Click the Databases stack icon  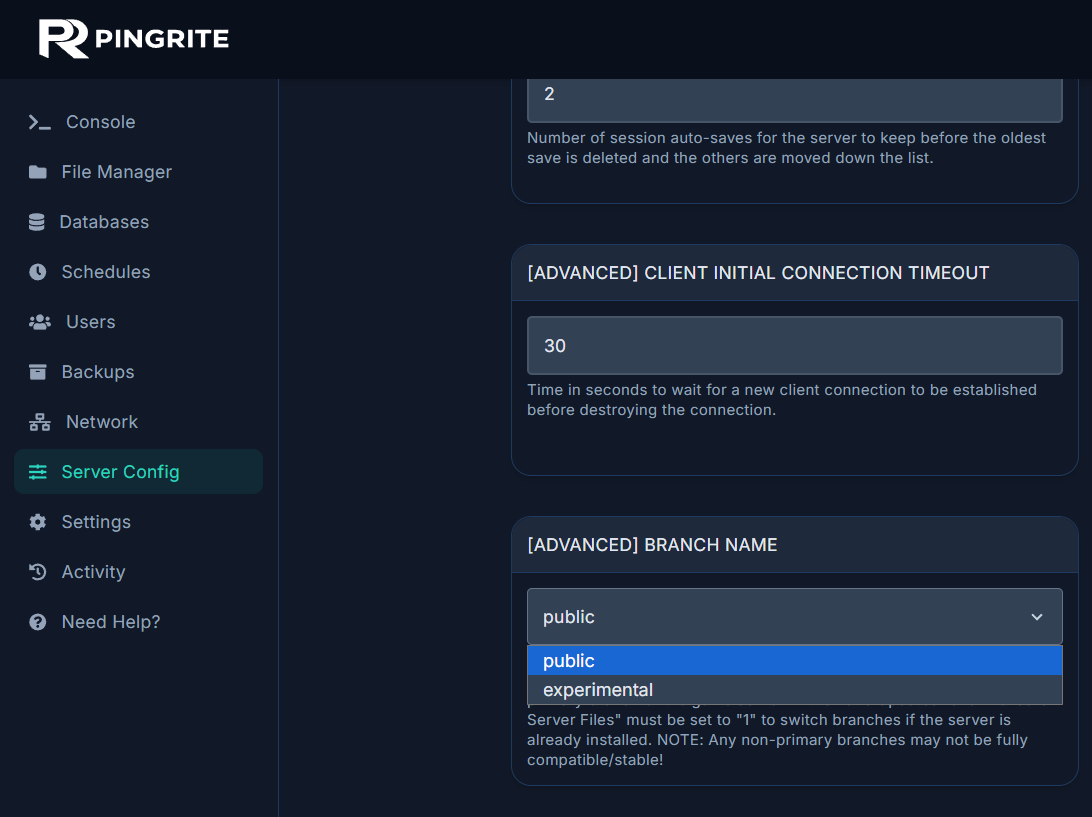pyautogui.click(x=38, y=221)
